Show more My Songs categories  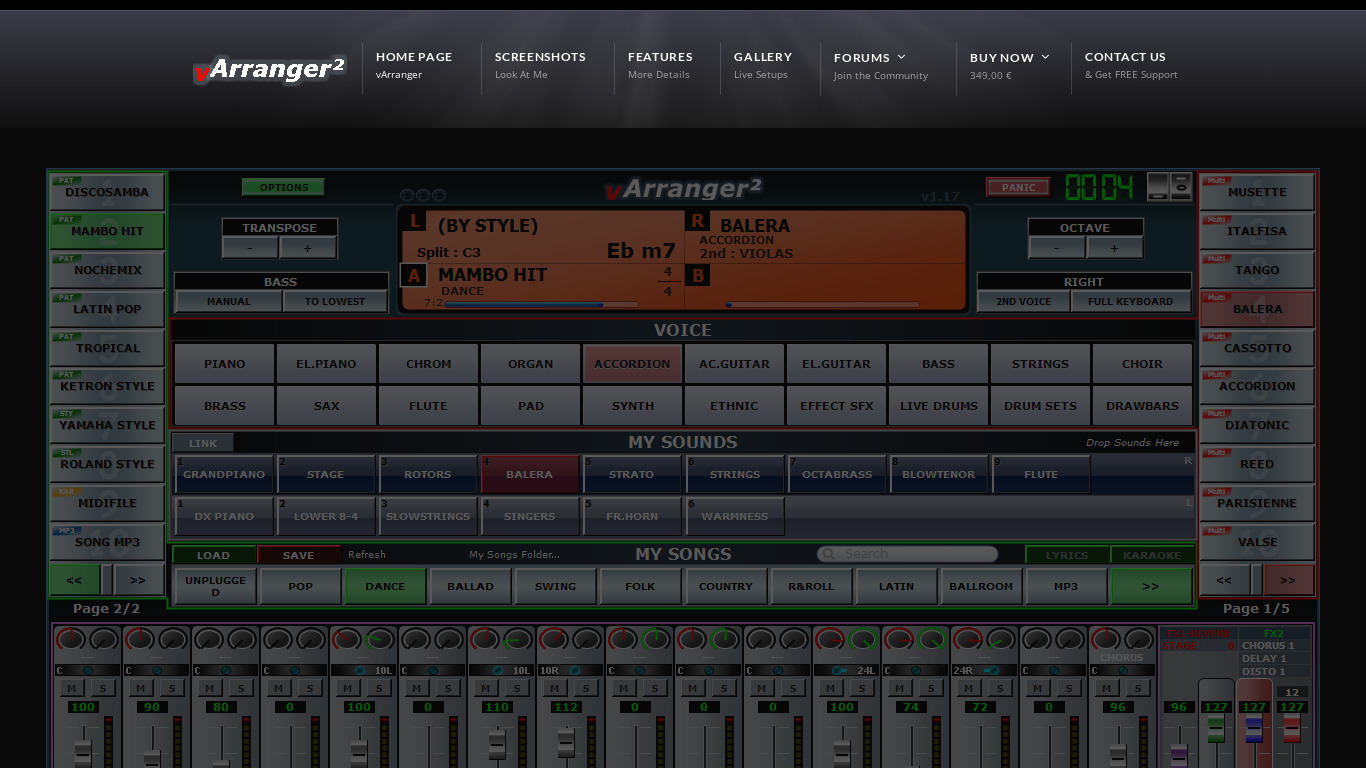pyautogui.click(x=1151, y=586)
